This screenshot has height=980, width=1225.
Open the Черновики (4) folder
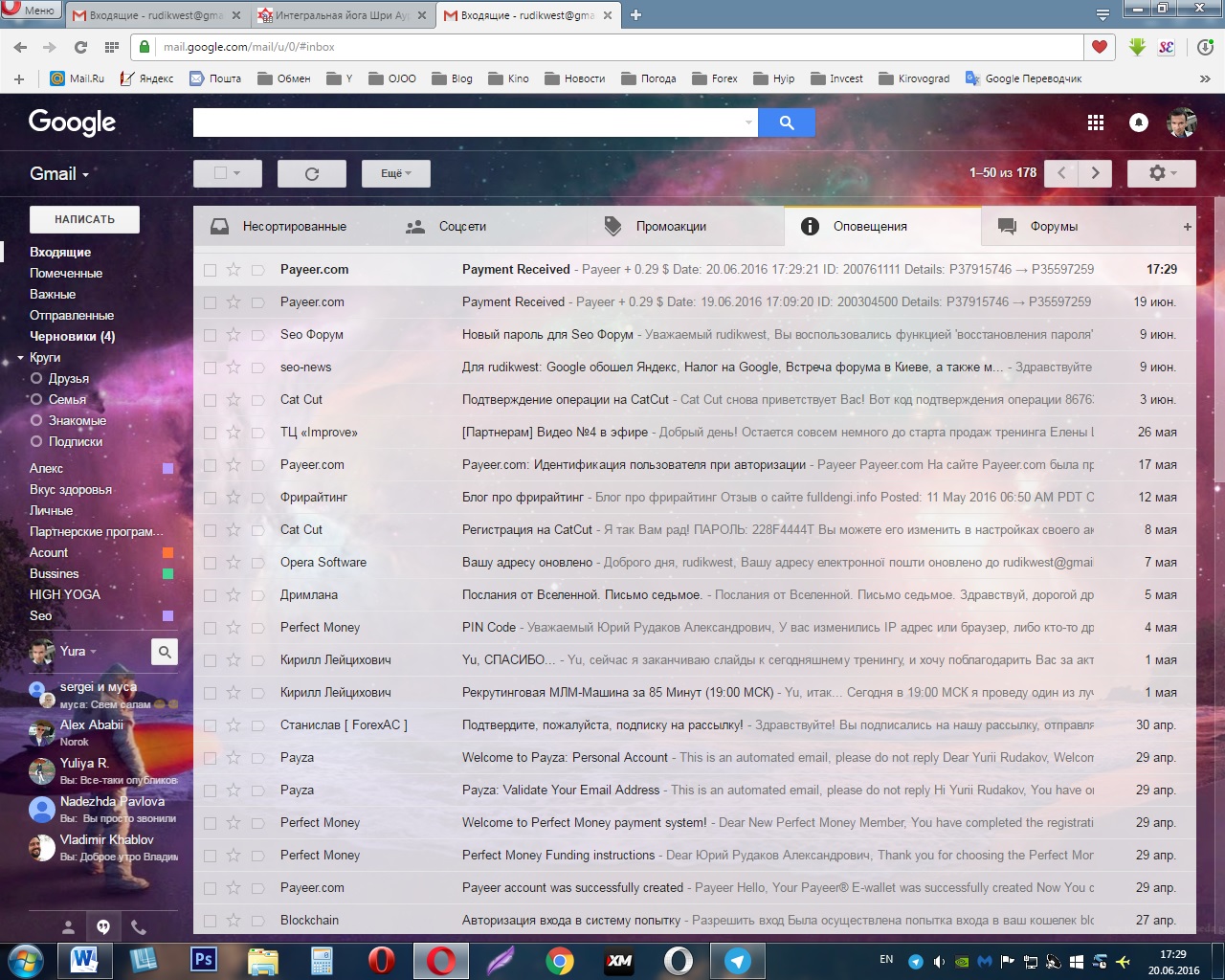73,336
